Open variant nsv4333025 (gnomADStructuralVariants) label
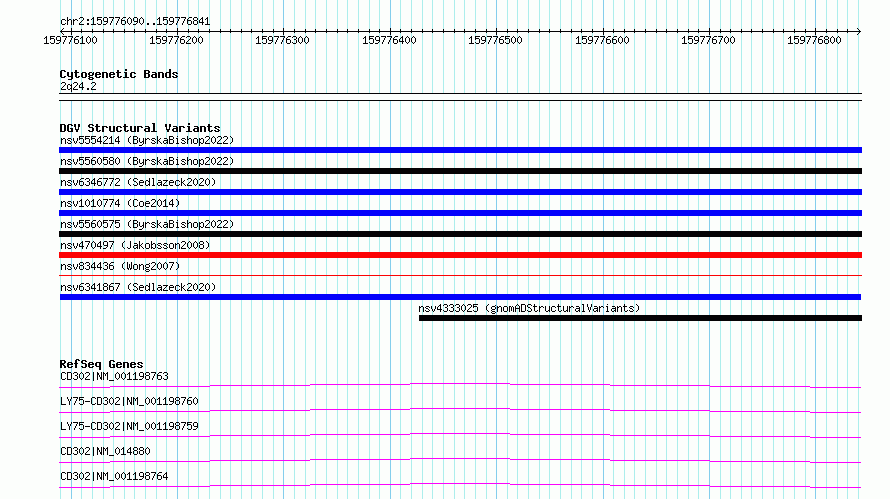Screen dimensions: 890x499 [x=529, y=308]
